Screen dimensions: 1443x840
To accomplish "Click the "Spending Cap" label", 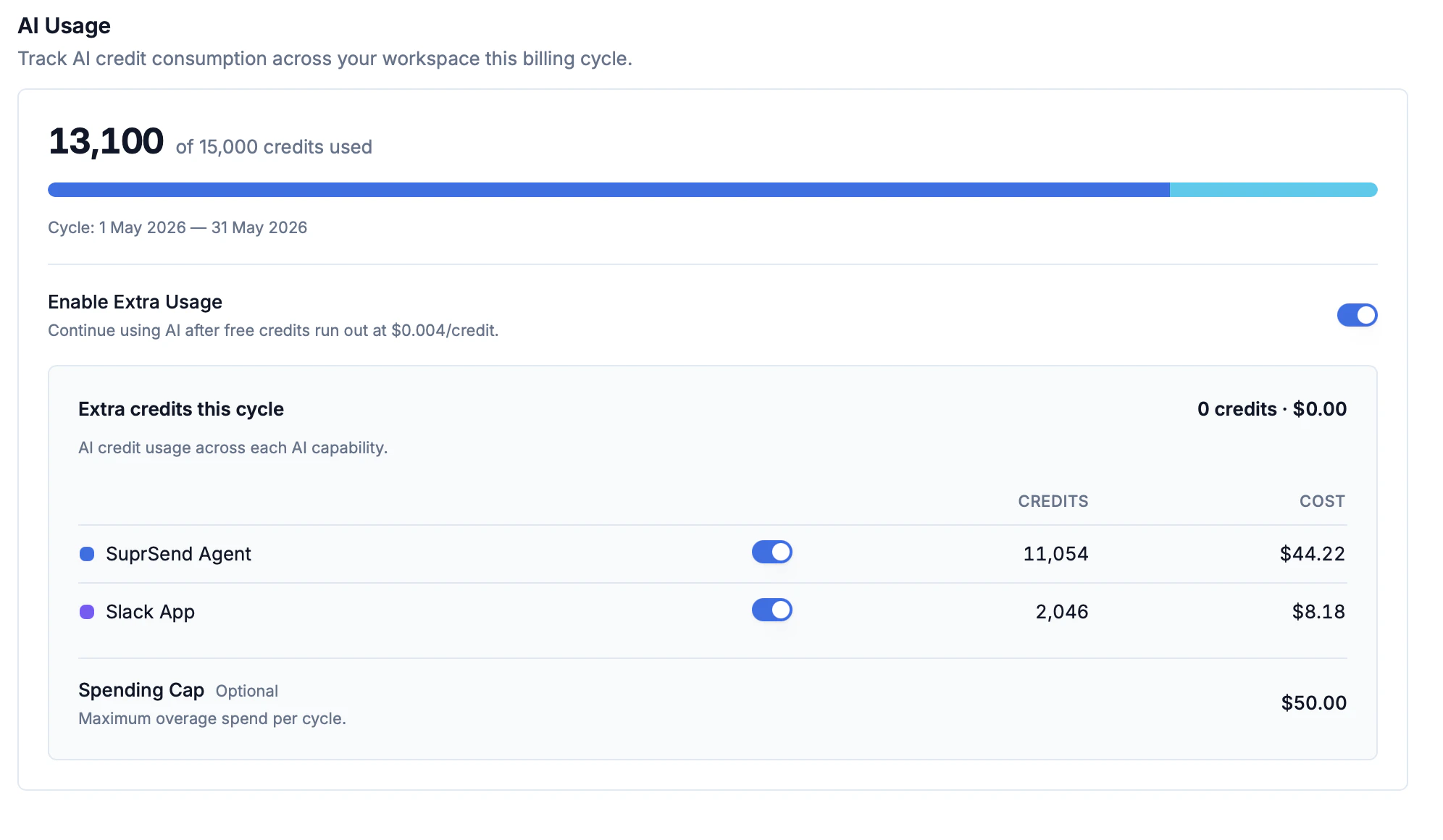I will [x=141, y=690].
